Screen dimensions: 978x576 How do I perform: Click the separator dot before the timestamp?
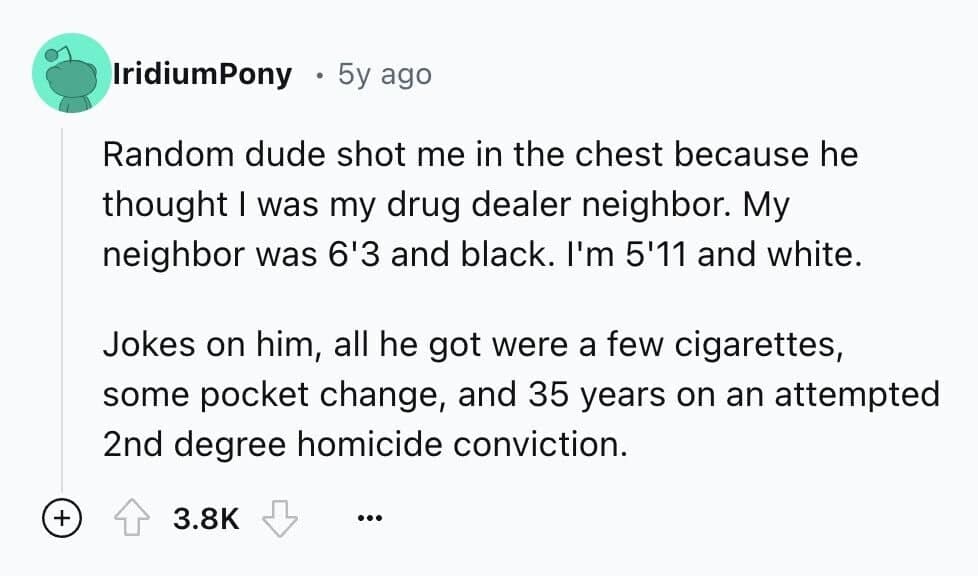point(317,74)
